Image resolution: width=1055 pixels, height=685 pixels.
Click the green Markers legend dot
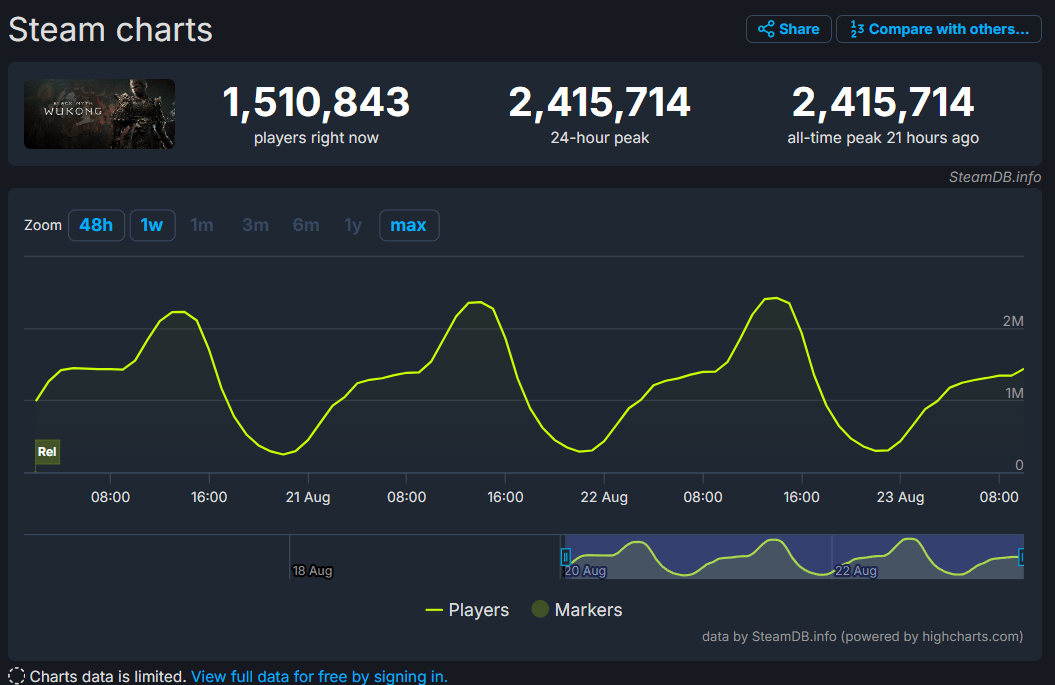540,609
